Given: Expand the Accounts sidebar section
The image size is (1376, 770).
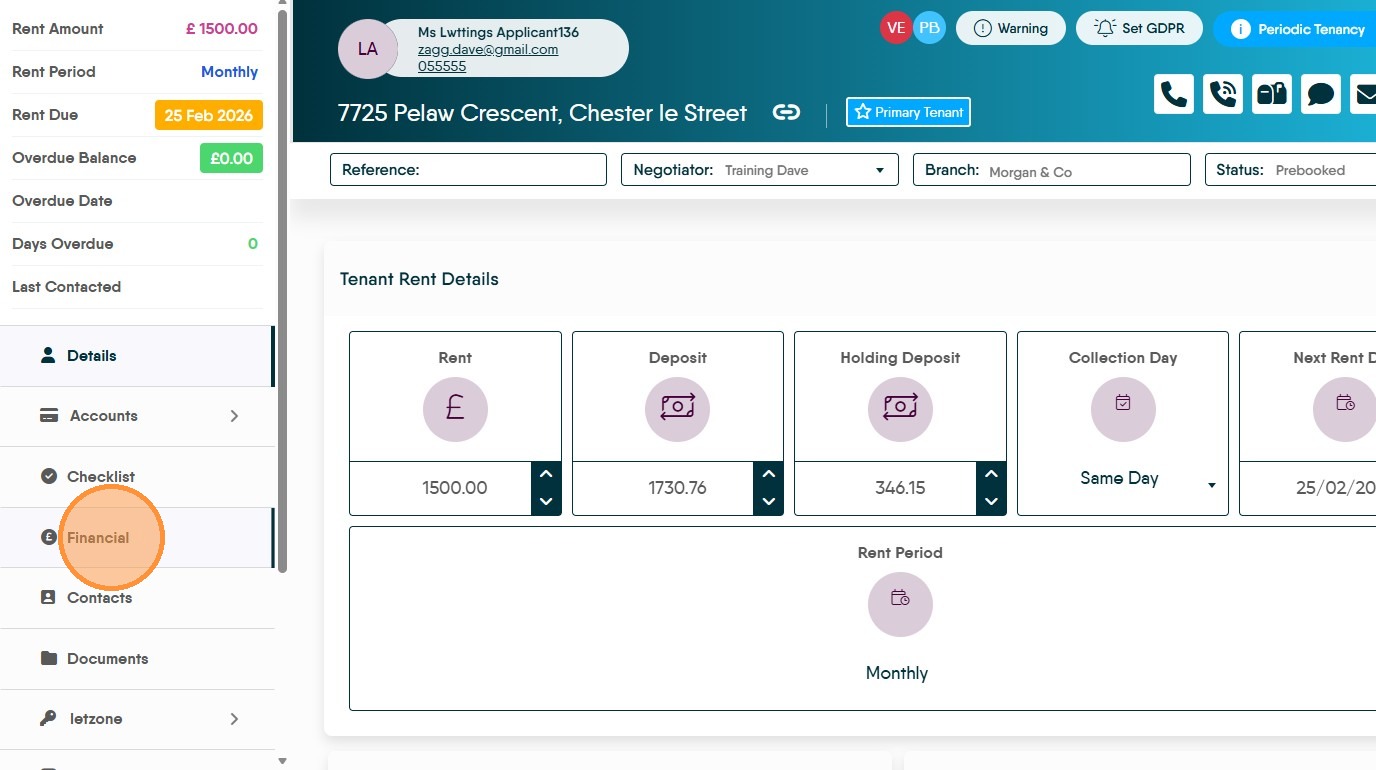Looking at the screenshot, I should coord(137,416).
